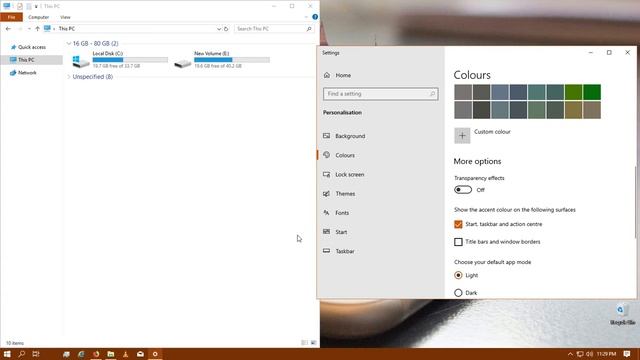640x360 pixels.
Task: Expand the Unspecified (8) group
Action: 69,77
